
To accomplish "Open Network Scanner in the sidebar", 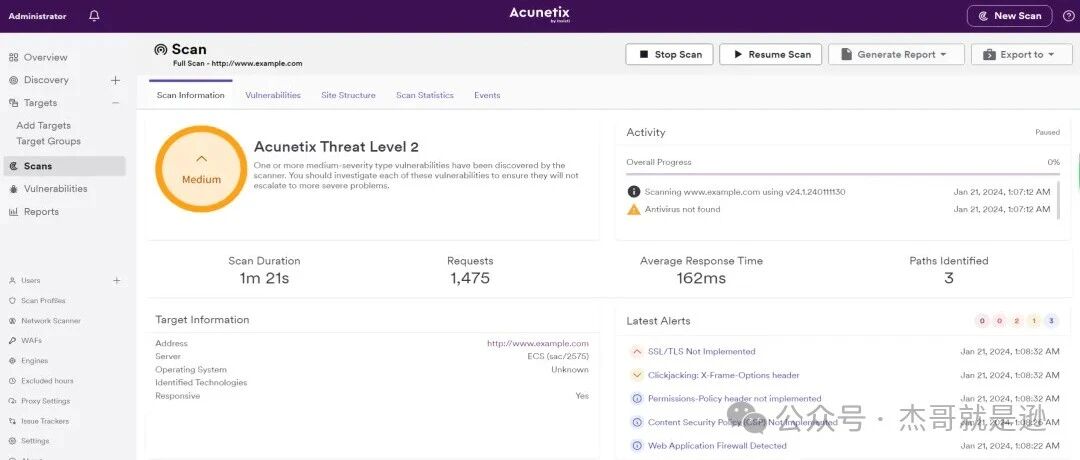I will click(50, 321).
